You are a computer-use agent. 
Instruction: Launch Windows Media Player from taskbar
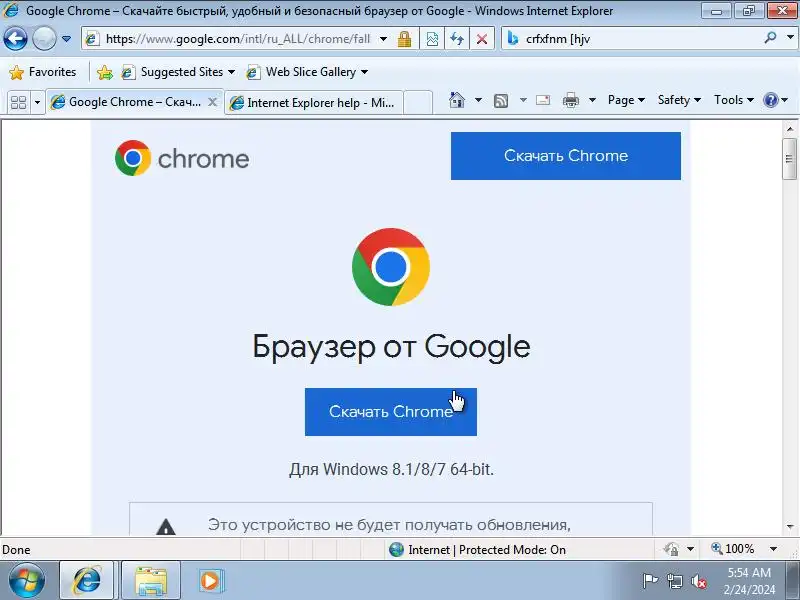[209, 581]
